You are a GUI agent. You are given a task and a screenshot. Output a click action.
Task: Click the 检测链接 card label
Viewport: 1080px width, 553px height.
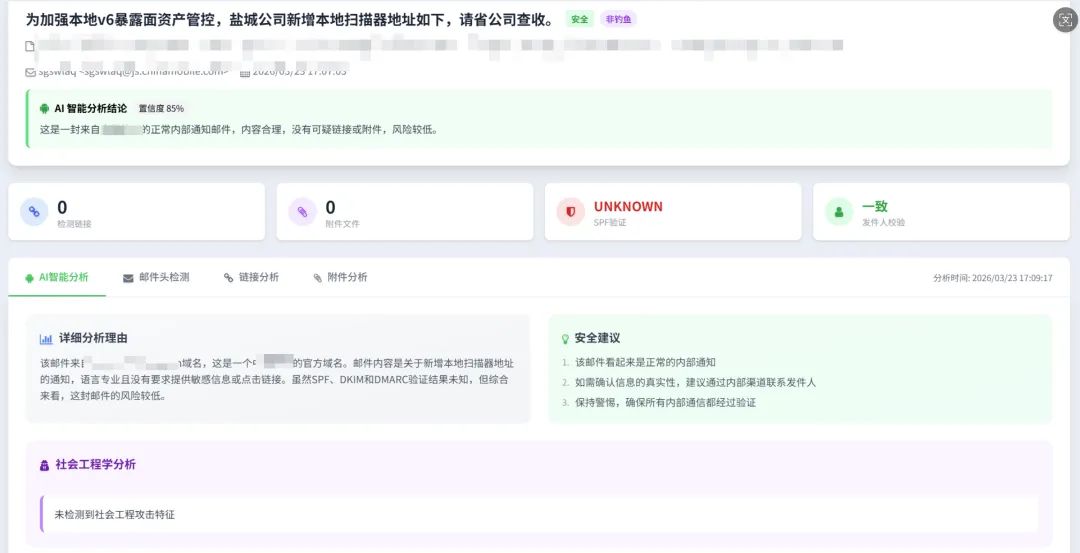(x=74, y=223)
